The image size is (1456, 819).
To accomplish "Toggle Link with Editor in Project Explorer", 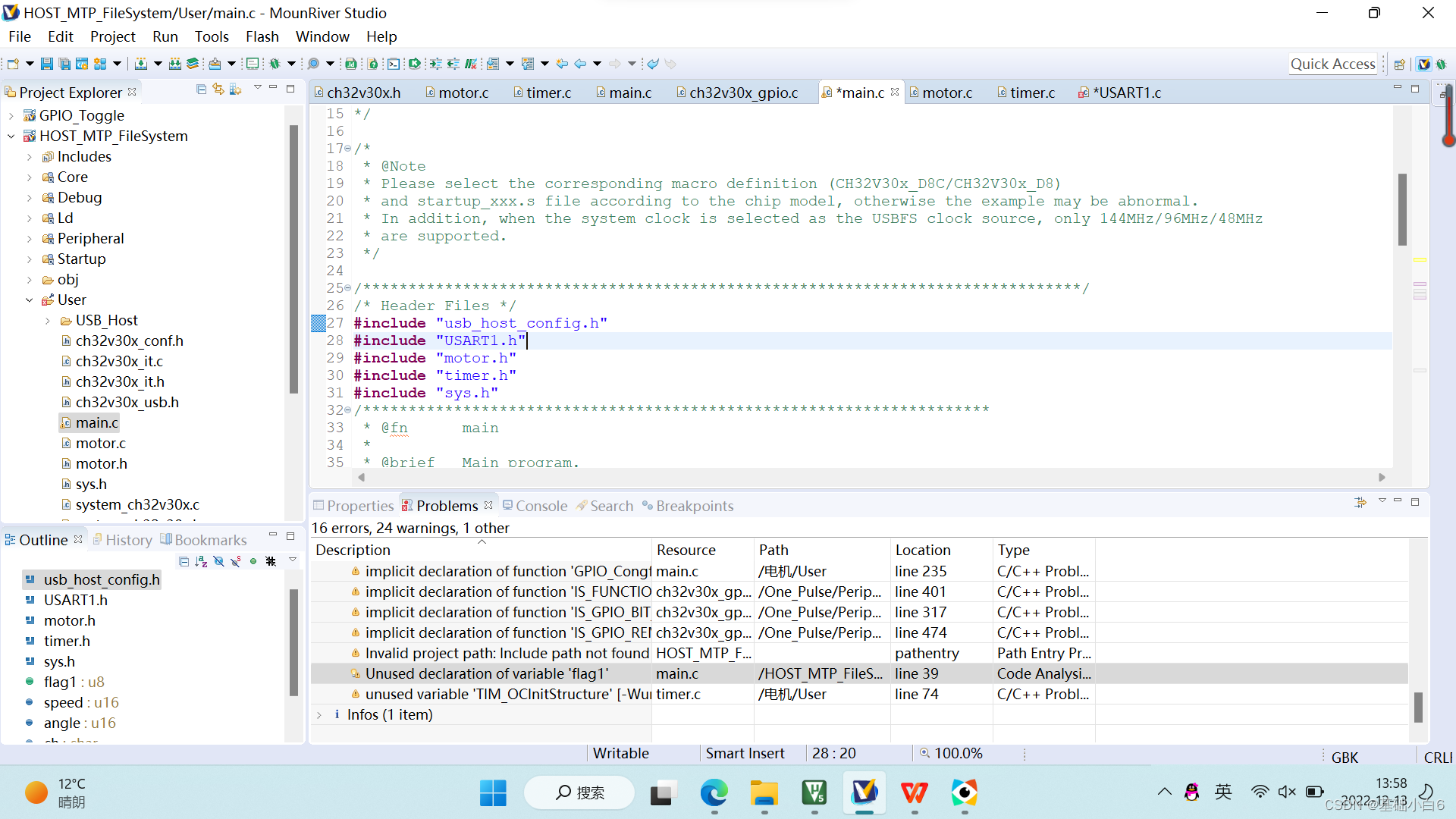I will [218, 89].
